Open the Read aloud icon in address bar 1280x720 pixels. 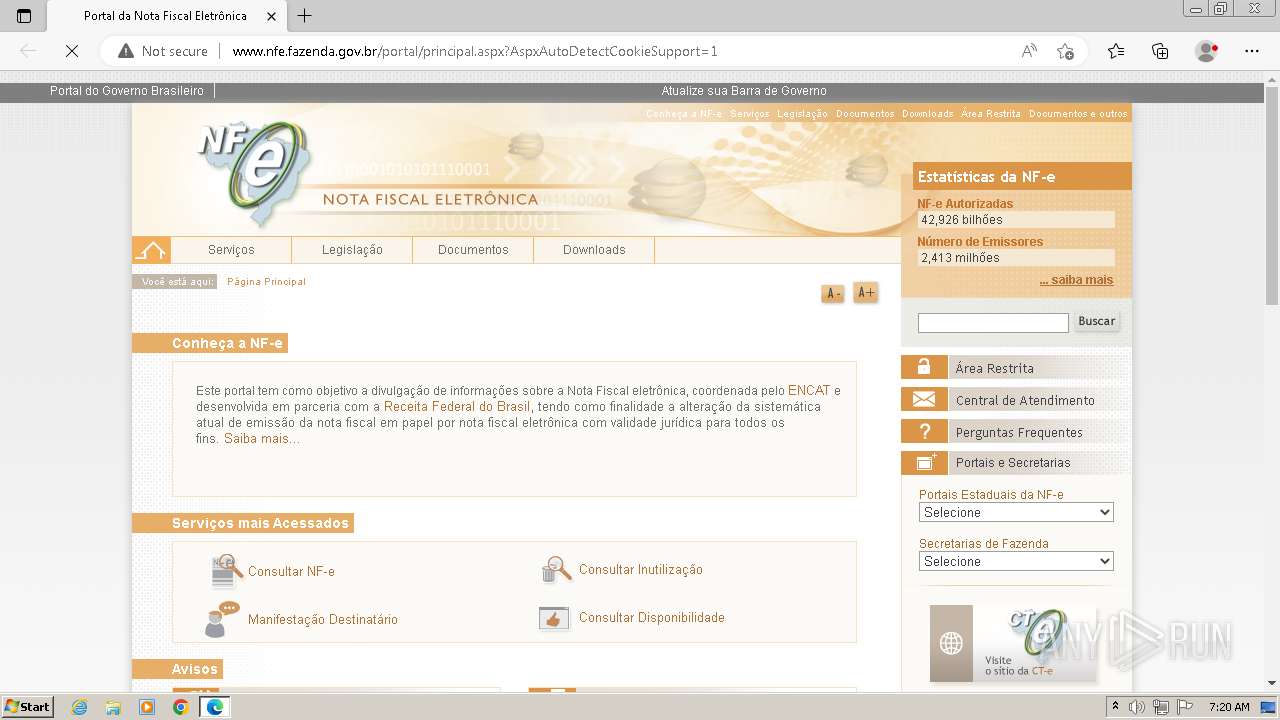(1029, 51)
